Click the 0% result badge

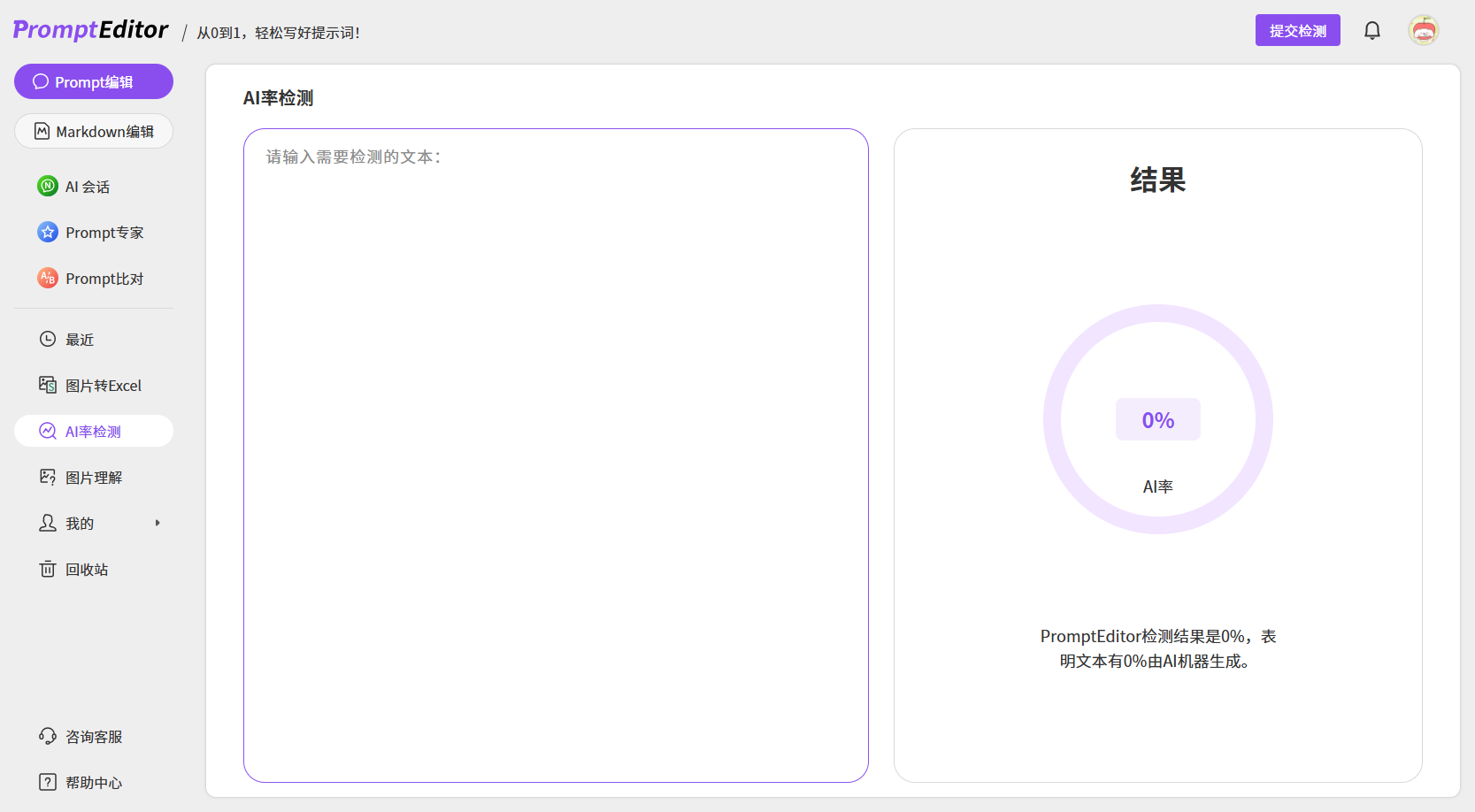pos(1157,420)
